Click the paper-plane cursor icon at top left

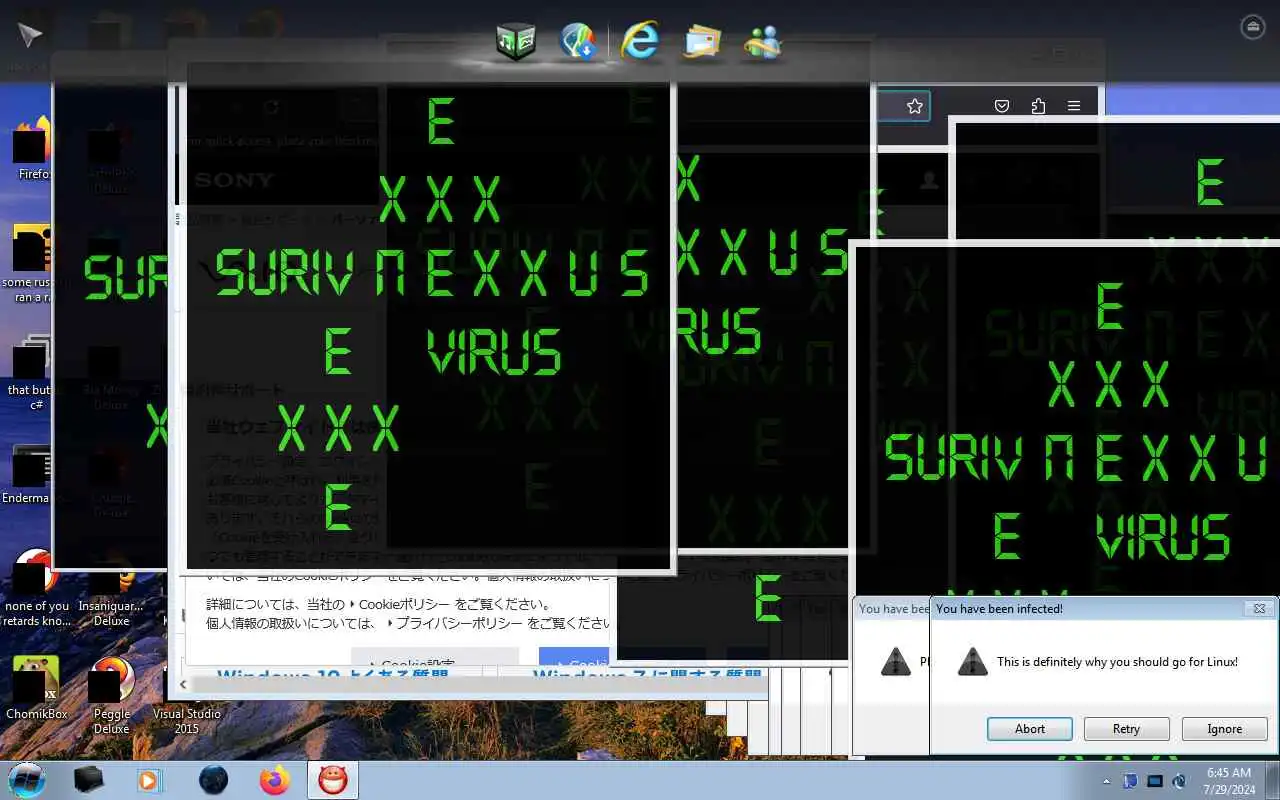point(29,34)
